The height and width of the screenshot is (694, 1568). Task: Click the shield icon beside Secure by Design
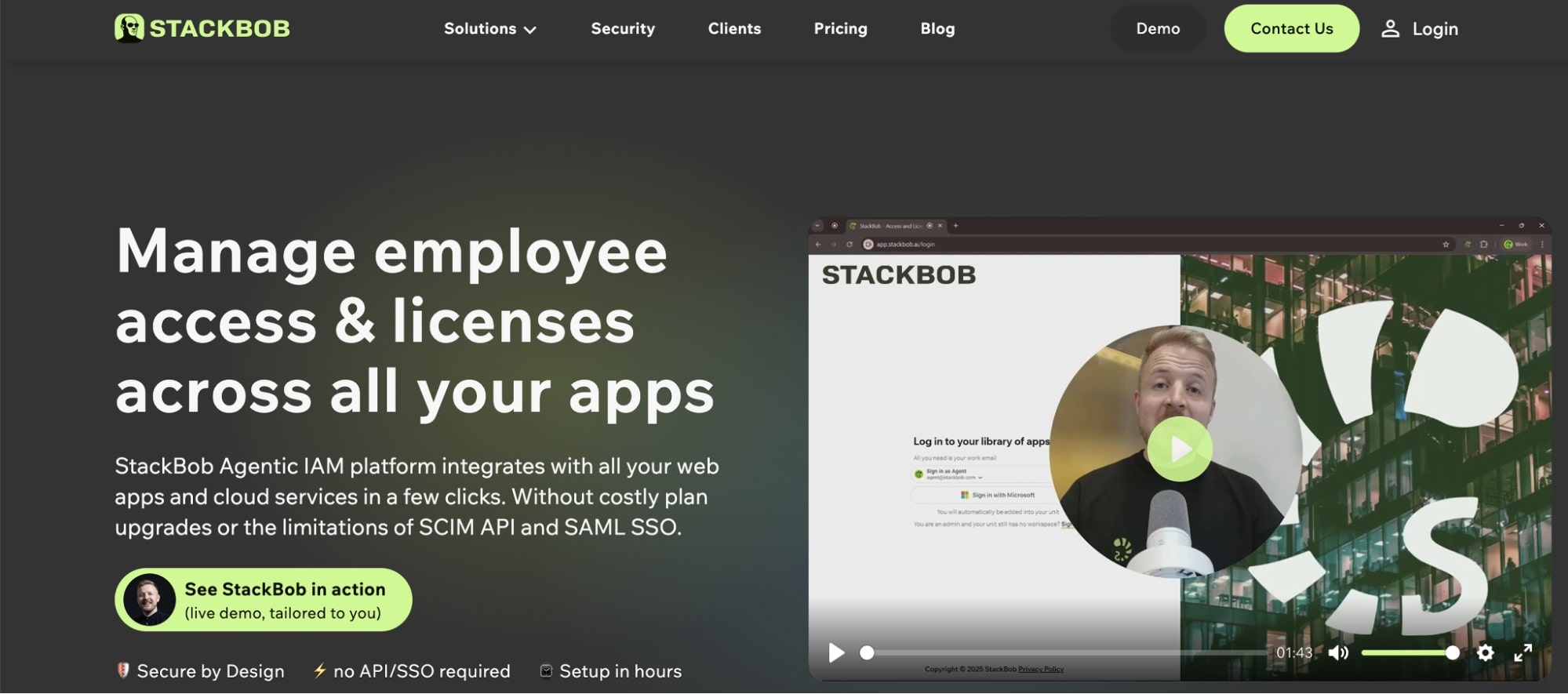click(x=123, y=670)
